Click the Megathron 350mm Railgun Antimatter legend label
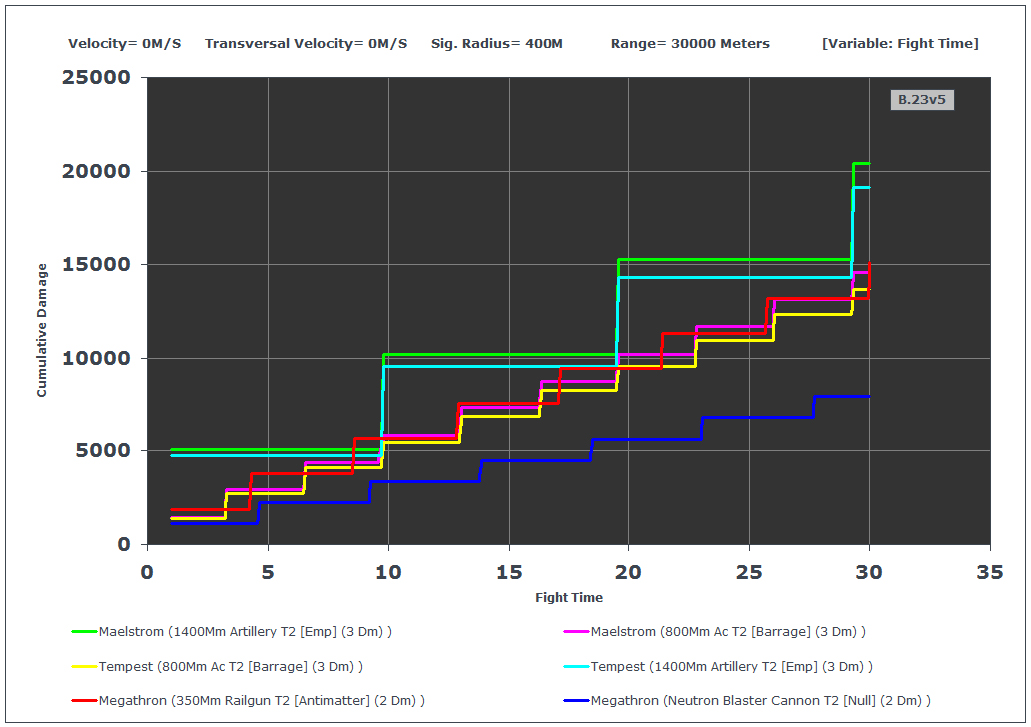 click(262, 701)
